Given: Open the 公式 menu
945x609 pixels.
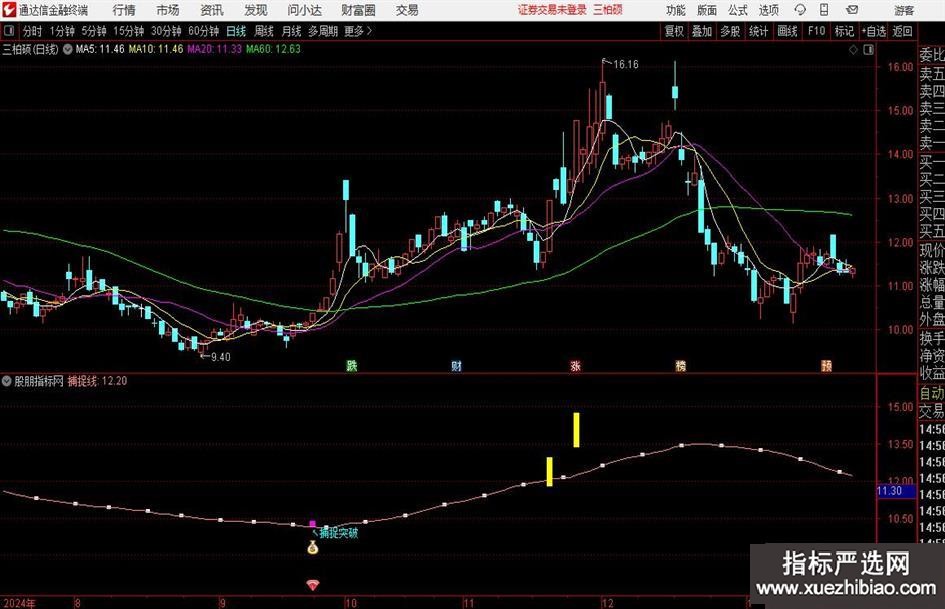Looking at the screenshot, I should [x=737, y=10].
